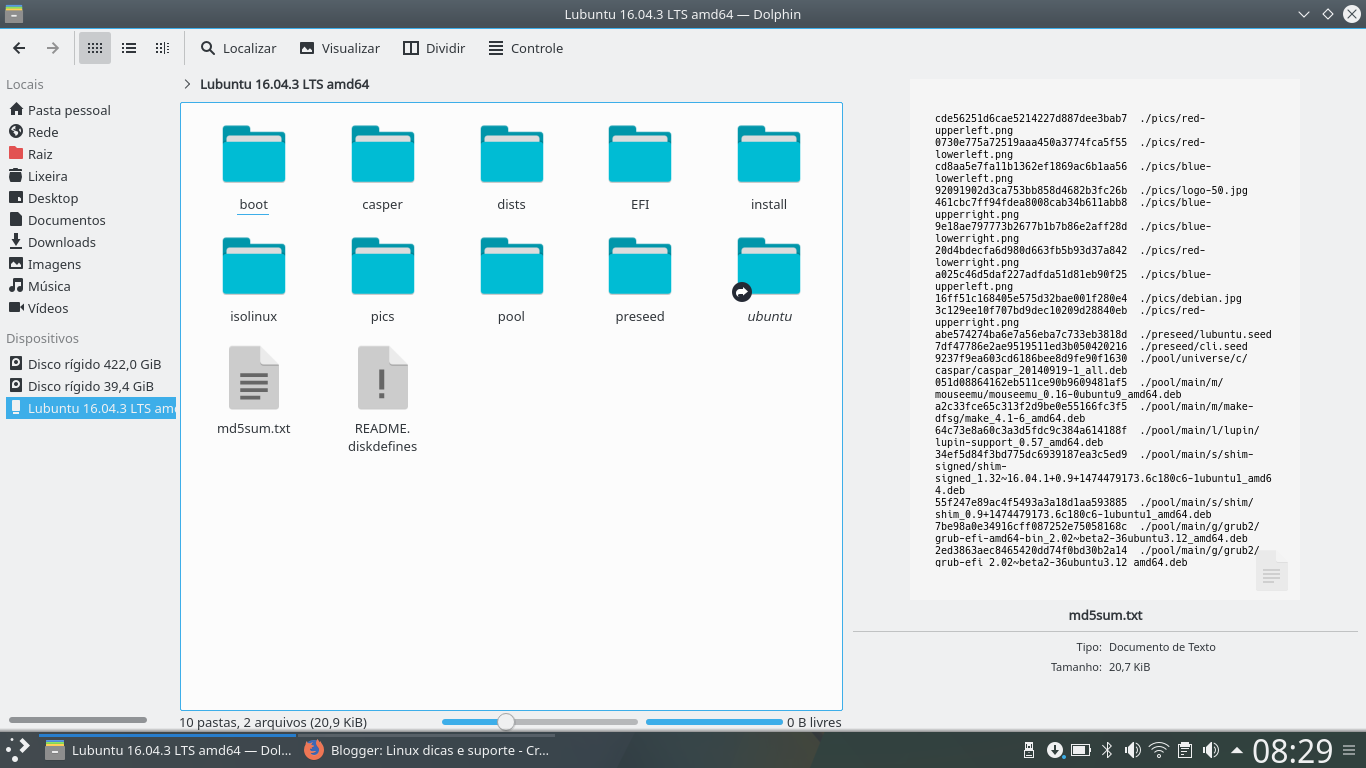Open software updates tray icon
This screenshot has width=1366, height=768.
tap(1055, 750)
